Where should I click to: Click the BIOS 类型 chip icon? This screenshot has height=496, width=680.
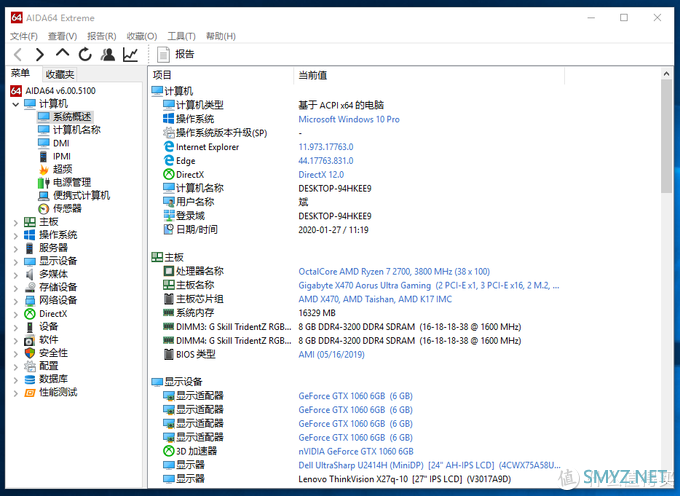click(x=169, y=354)
